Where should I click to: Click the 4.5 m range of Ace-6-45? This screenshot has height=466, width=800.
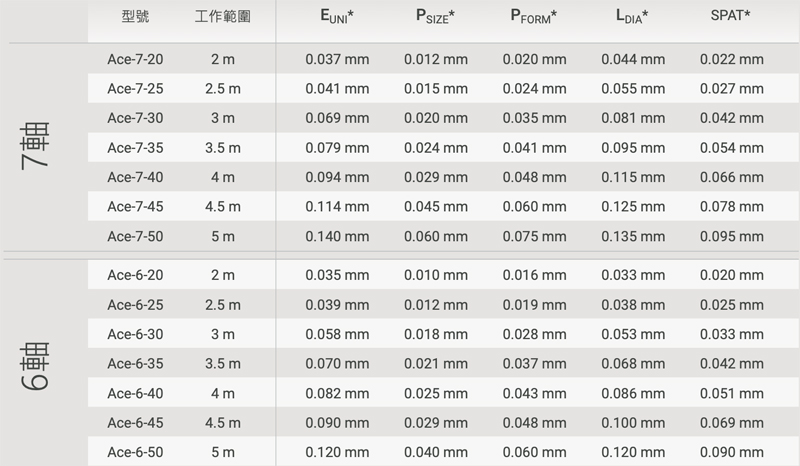(x=222, y=422)
